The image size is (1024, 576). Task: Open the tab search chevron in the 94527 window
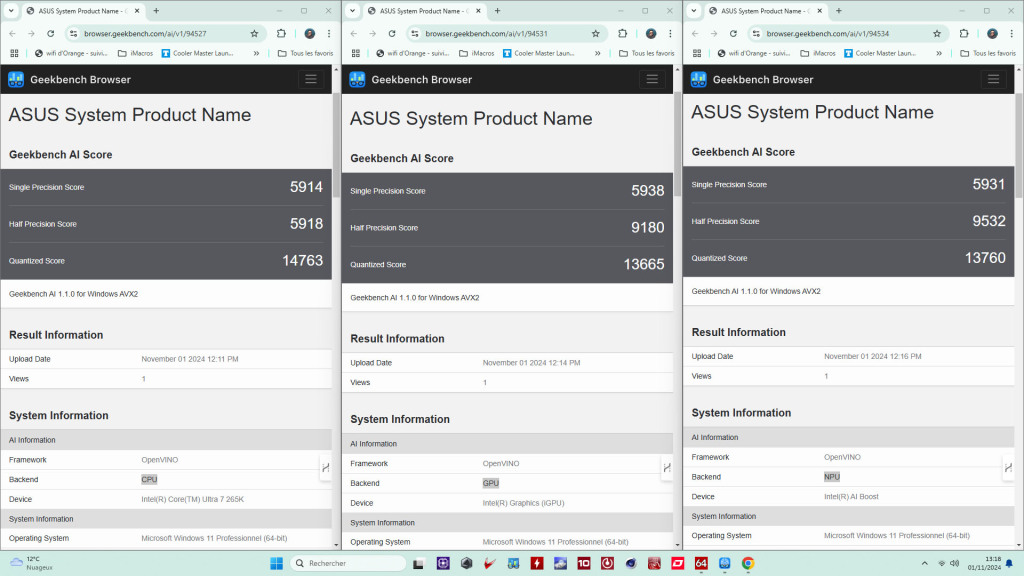11,10
